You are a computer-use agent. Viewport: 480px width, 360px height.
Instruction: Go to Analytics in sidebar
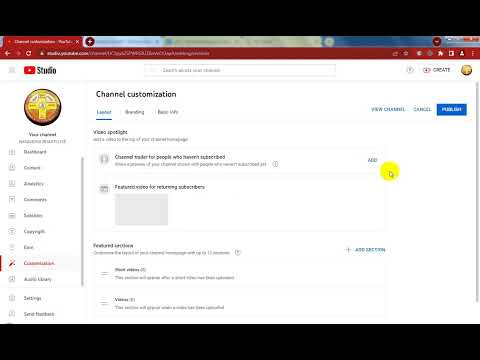[34, 184]
